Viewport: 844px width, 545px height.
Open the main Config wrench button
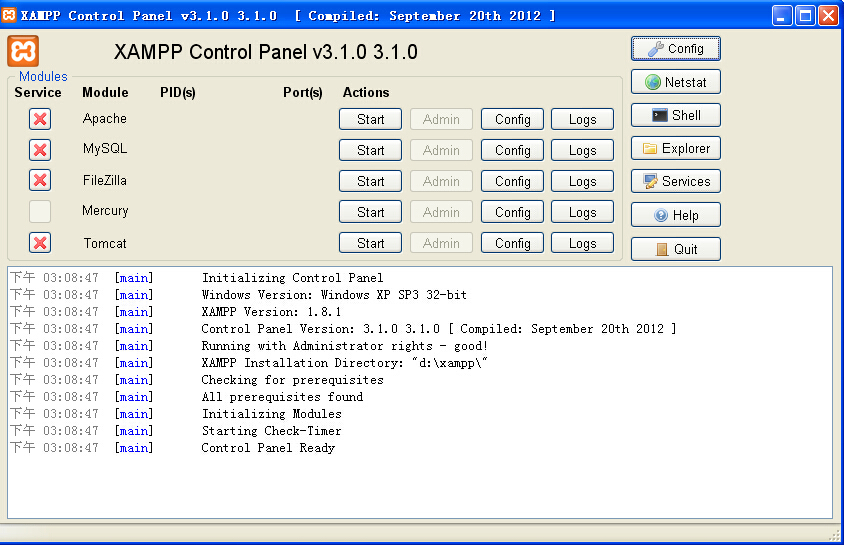click(x=676, y=49)
